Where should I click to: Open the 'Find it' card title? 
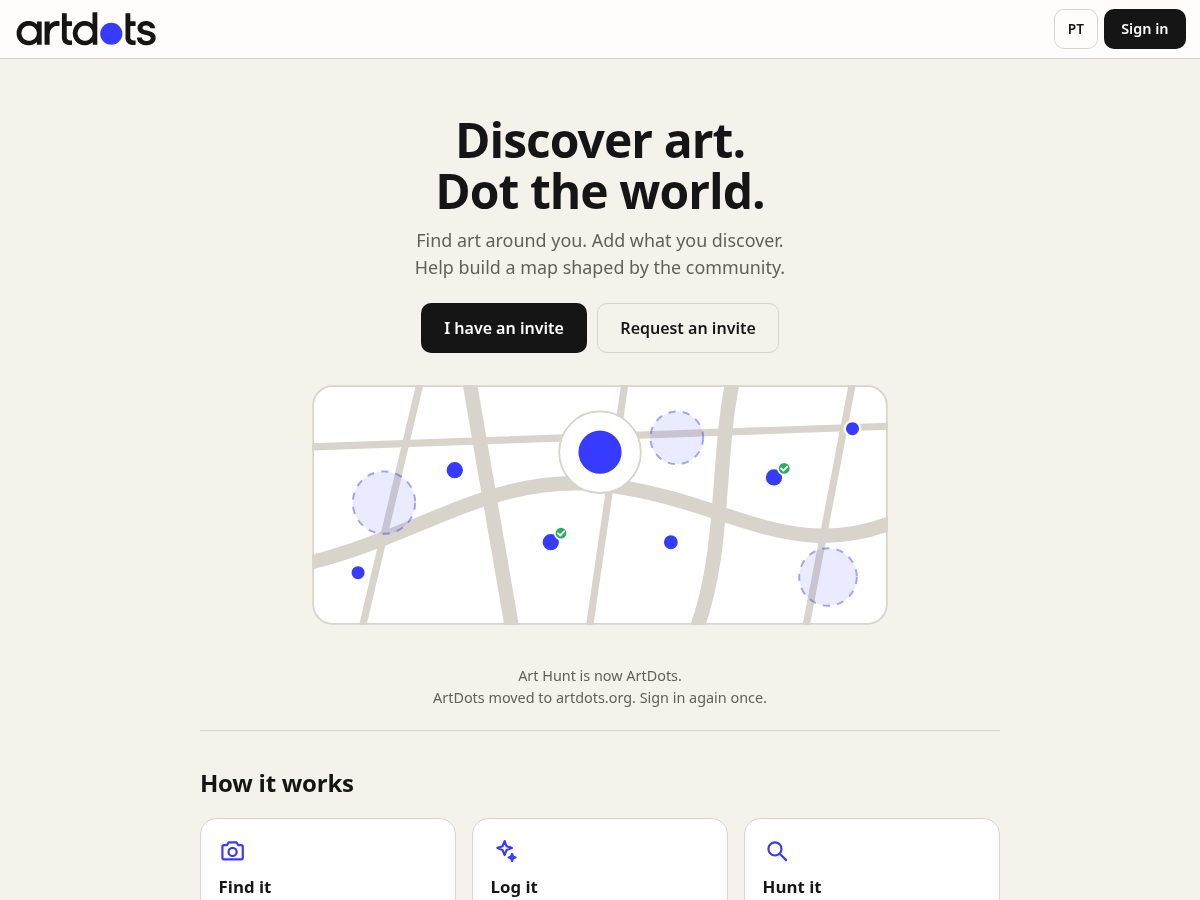pyautogui.click(x=245, y=887)
